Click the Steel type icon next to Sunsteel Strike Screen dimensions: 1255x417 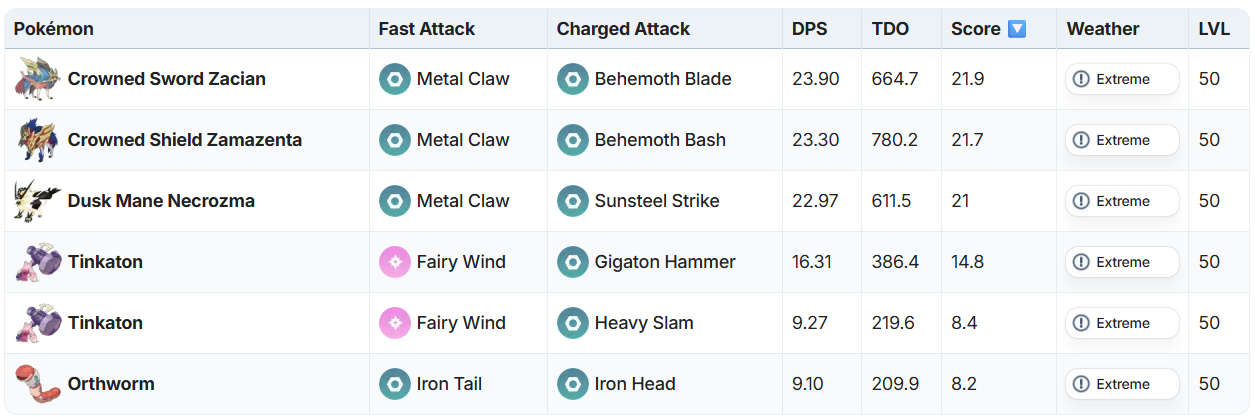coord(573,201)
